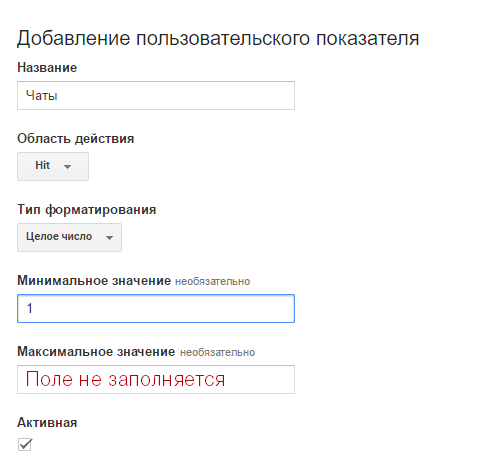Click необязательно hint beside Минимальное значение
Image resolution: width=489 pixels, height=469 pixels.
click(x=213, y=282)
